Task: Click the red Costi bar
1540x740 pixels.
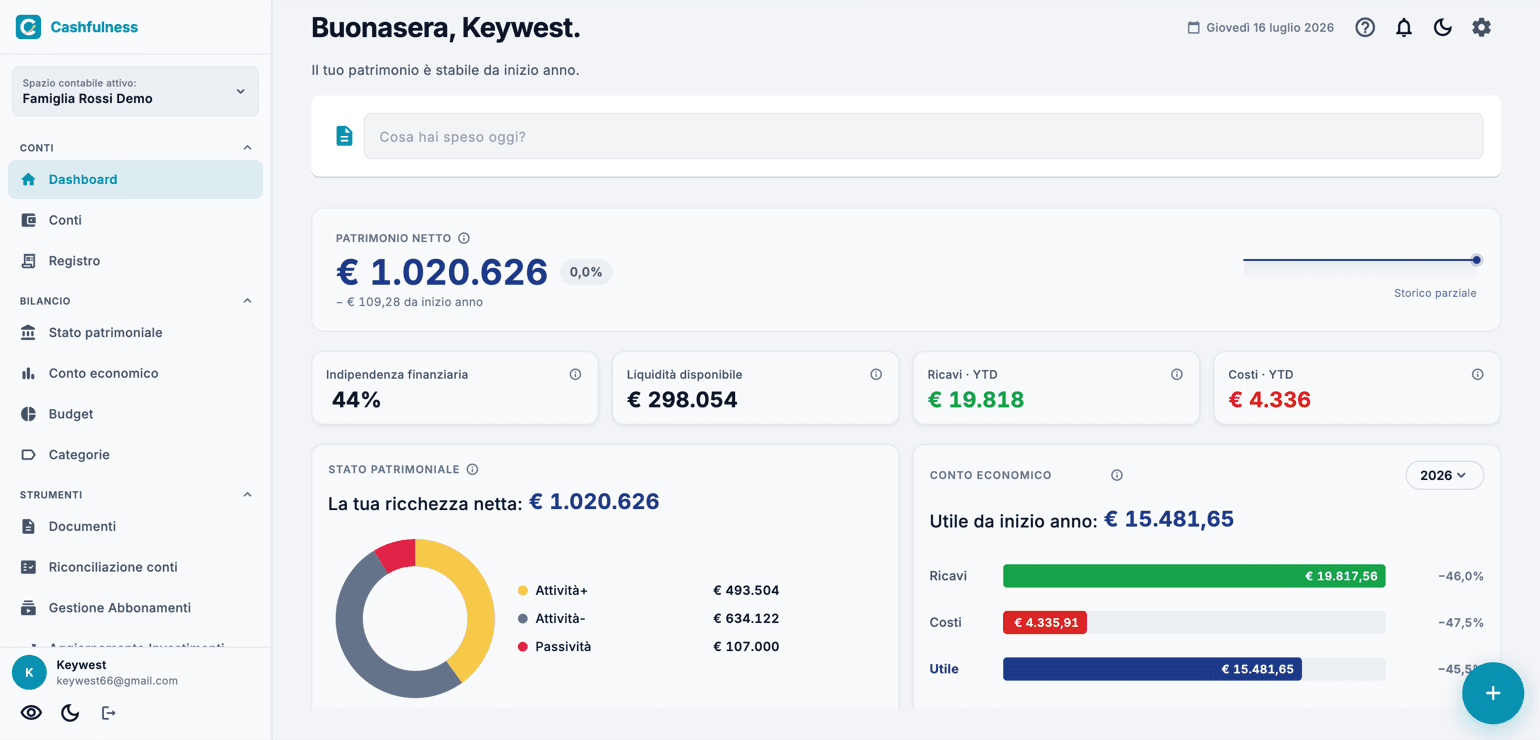Action: (x=1045, y=622)
